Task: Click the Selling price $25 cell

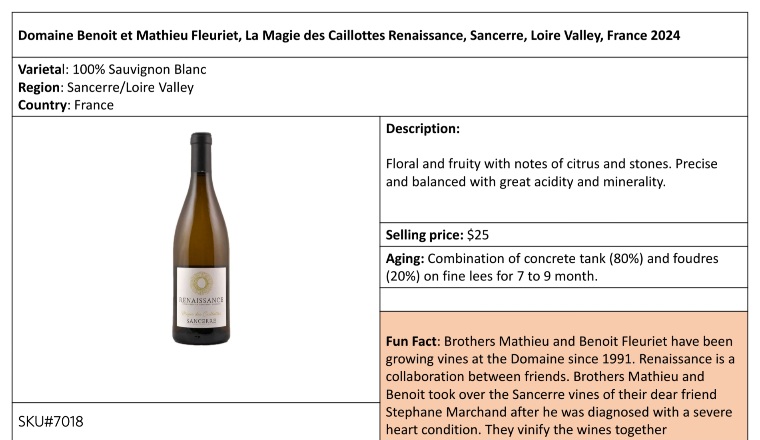Action: [564, 235]
